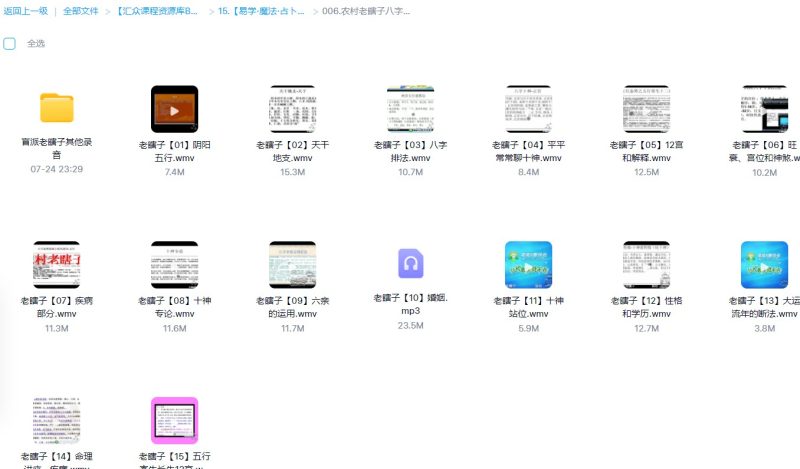Screen dimensions: 800x469
Task: Open the 盲派老瞎子其他录音 folder icon
Action: click(x=56, y=108)
